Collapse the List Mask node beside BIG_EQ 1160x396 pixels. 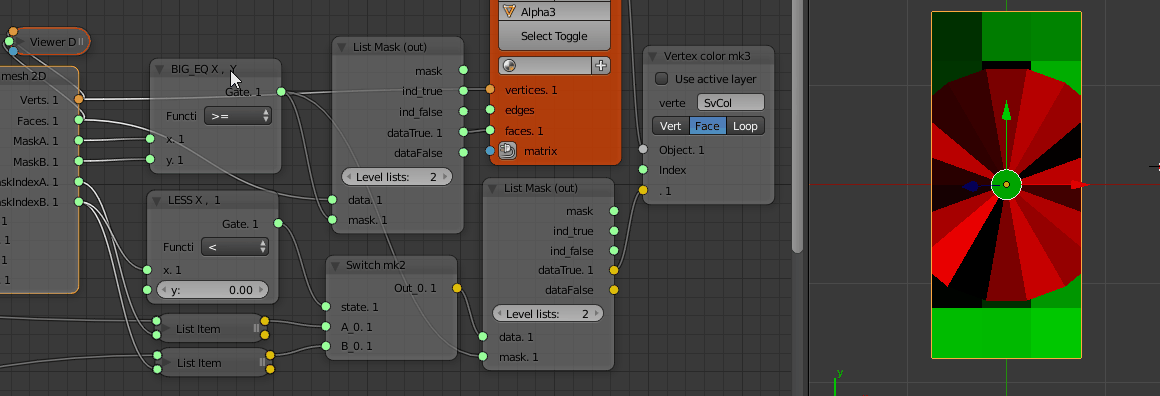coord(342,47)
